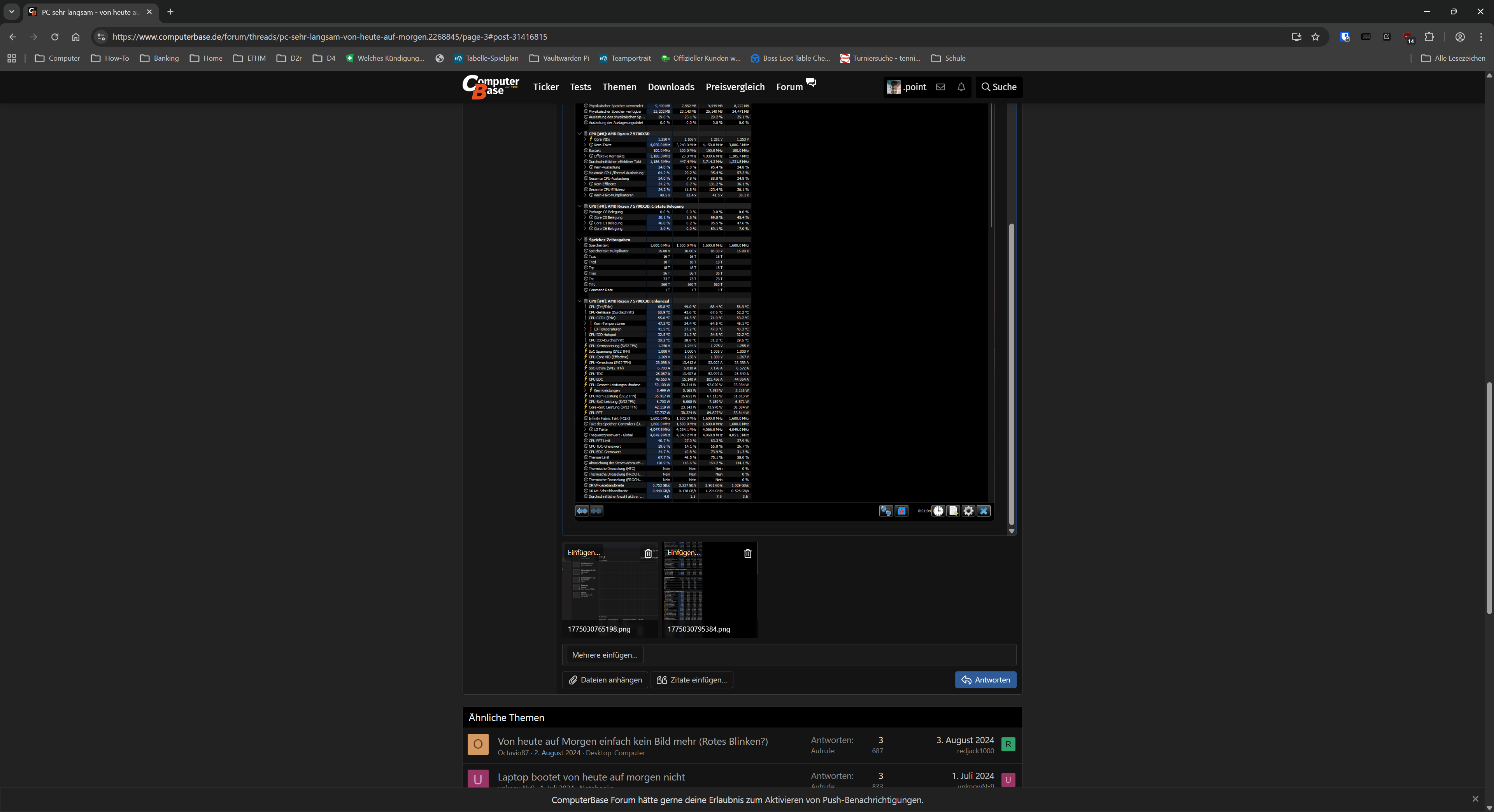Screen dimensions: 1494x812
Task: Open thread 'Laptop bootet von heute auf morgen nicht'
Action: pyautogui.click(x=591, y=777)
